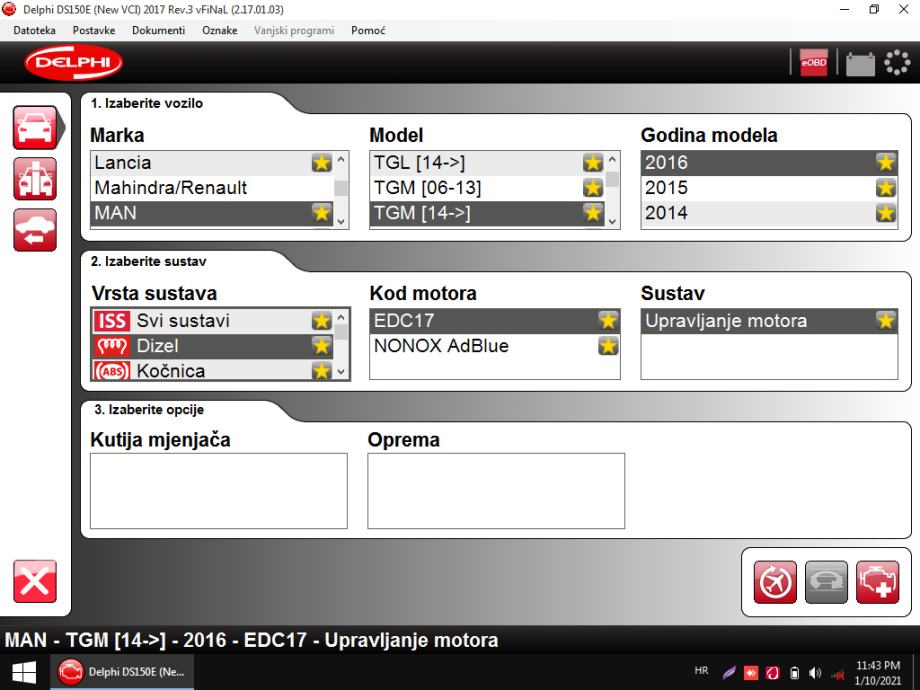Choose model year 2015
The width and height of the screenshot is (920, 690).
click(769, 188)
